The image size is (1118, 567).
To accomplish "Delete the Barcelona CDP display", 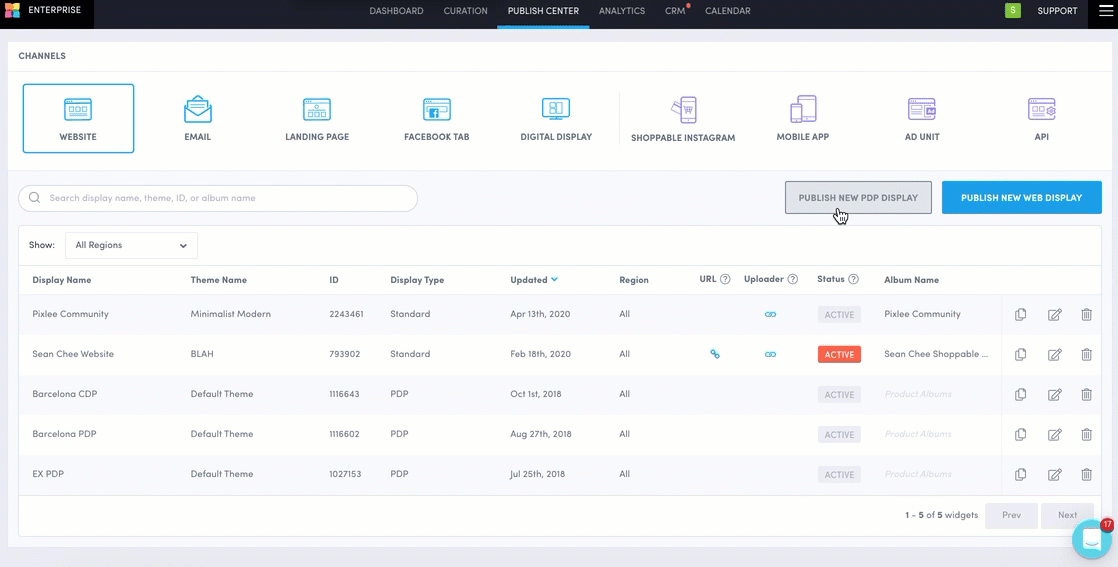I will [x=1086, y=394].
